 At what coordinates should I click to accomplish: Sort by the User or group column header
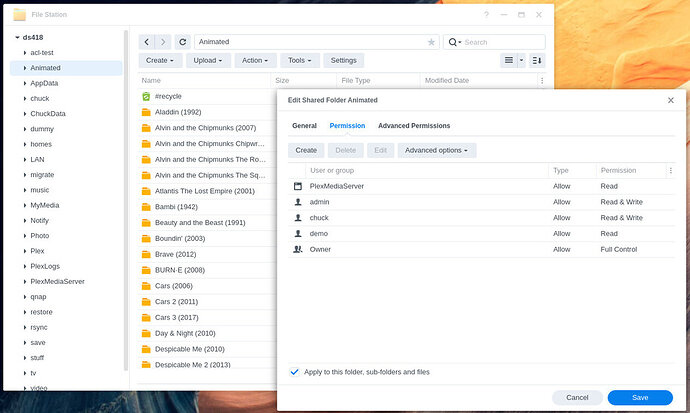click(x=427, y=171)
